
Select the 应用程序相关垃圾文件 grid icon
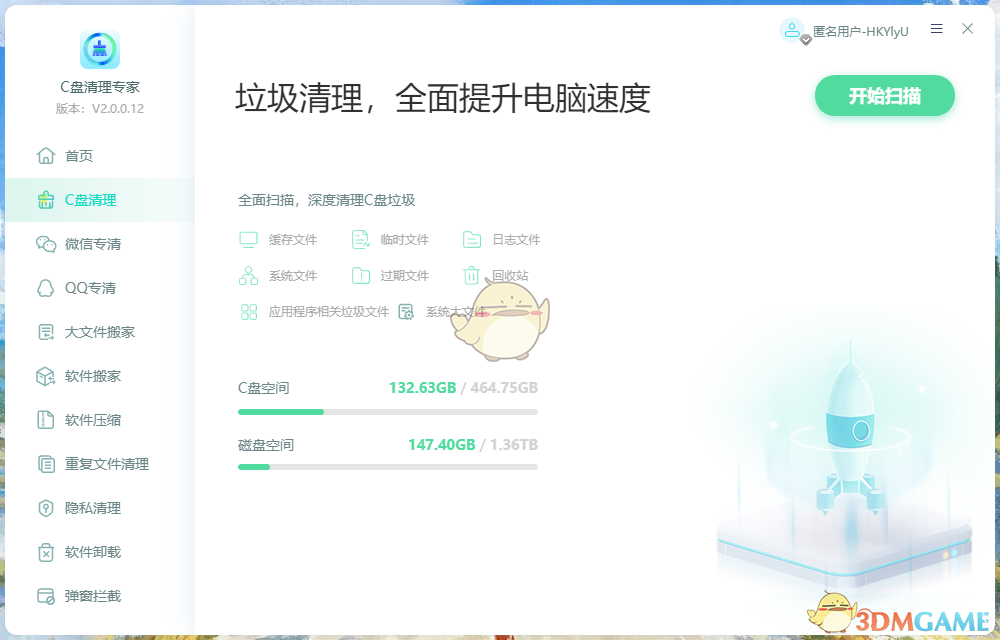[x=247, y=311]
